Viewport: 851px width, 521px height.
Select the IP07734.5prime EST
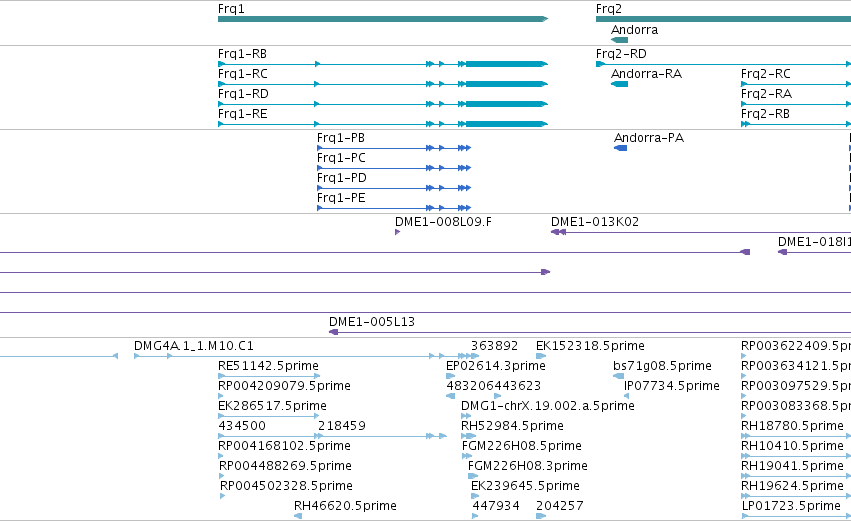626,396
